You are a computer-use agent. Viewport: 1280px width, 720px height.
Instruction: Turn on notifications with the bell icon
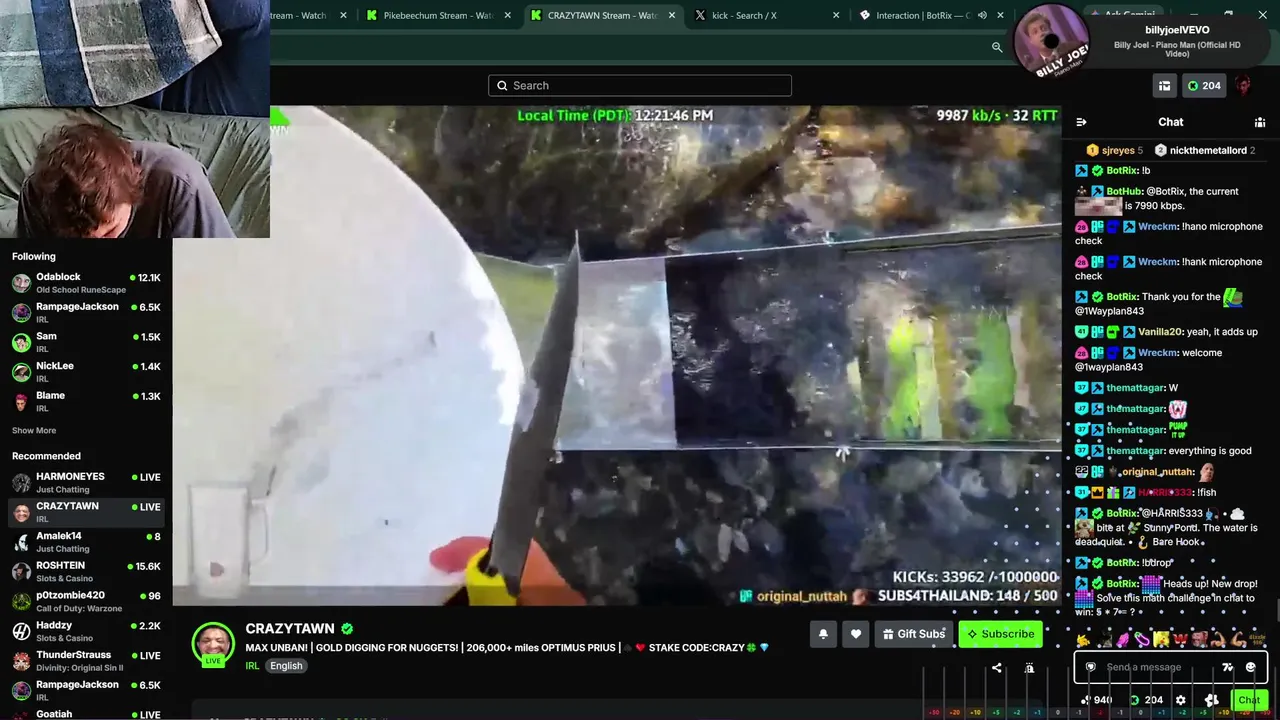click(x=823, y=634)
